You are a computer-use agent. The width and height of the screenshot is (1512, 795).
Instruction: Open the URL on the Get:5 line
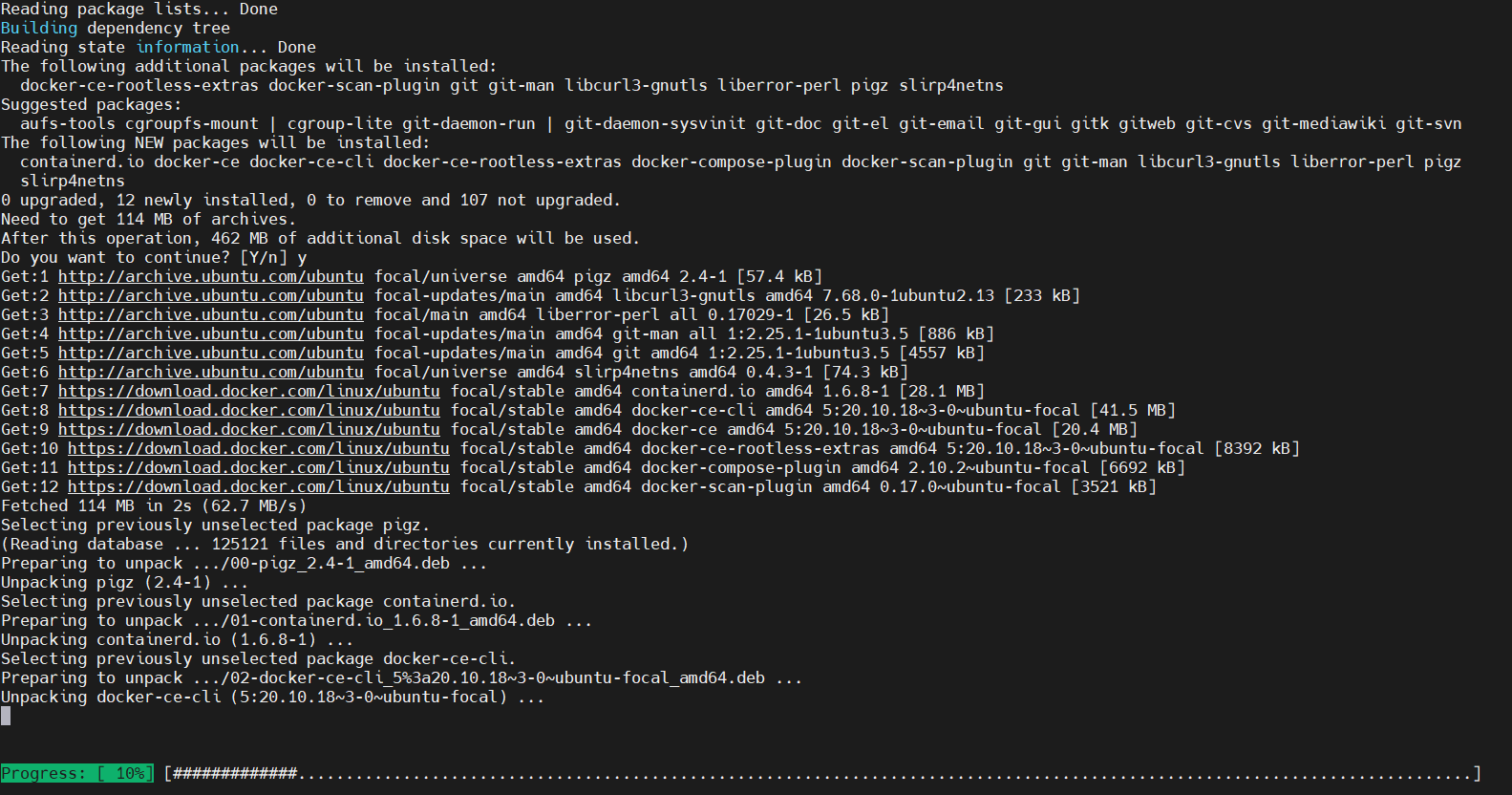(x=210, y=354)
